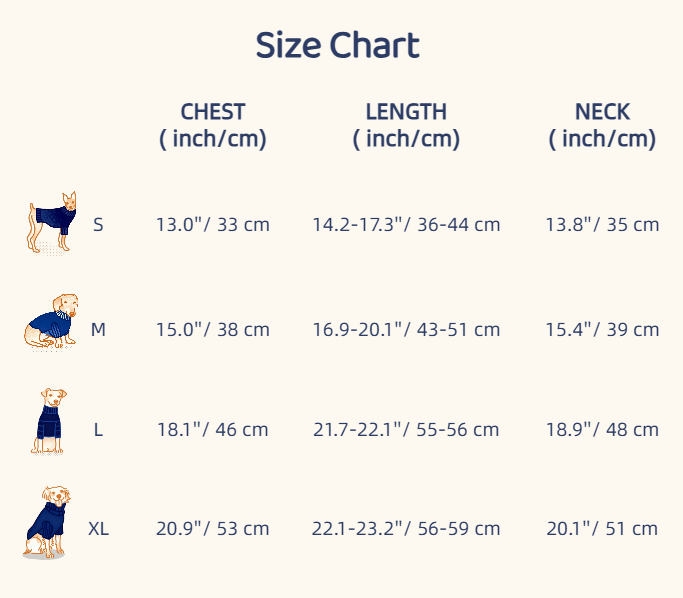Screen dimensions: 683x598
Task: Select the M size label
Action: click(x=98, y=329)
